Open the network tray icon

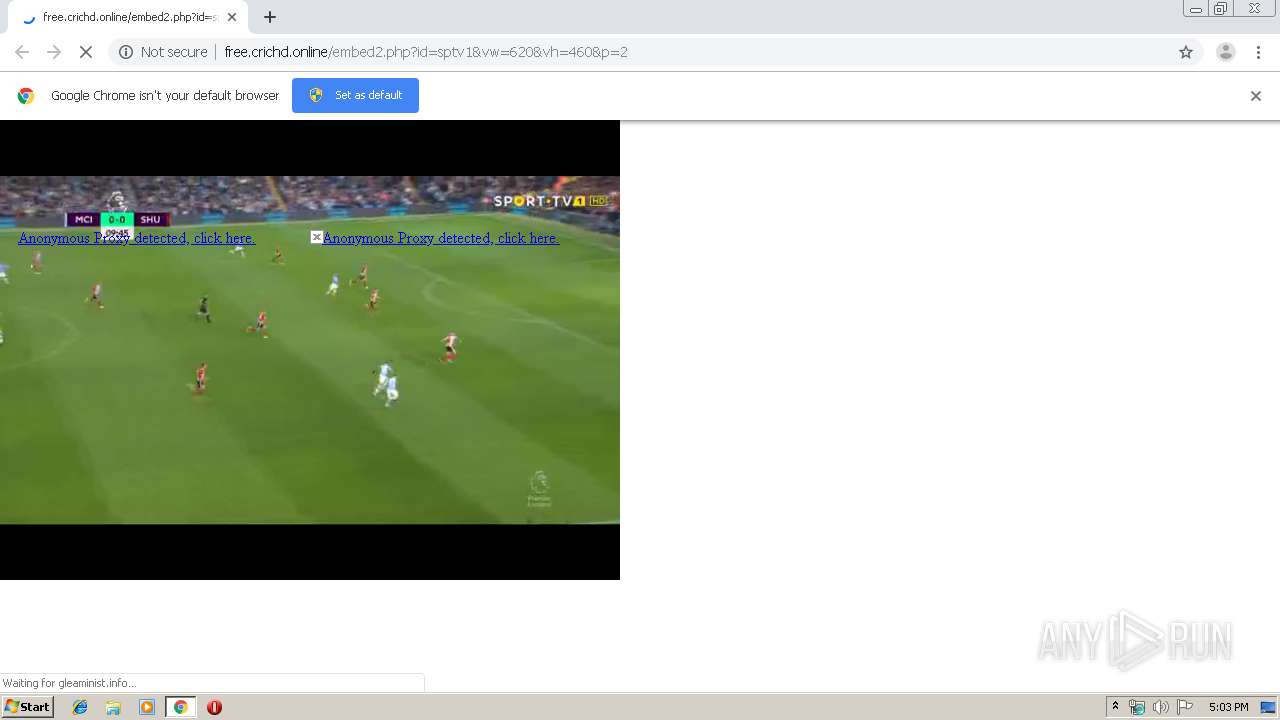[x=1137, y=707]
